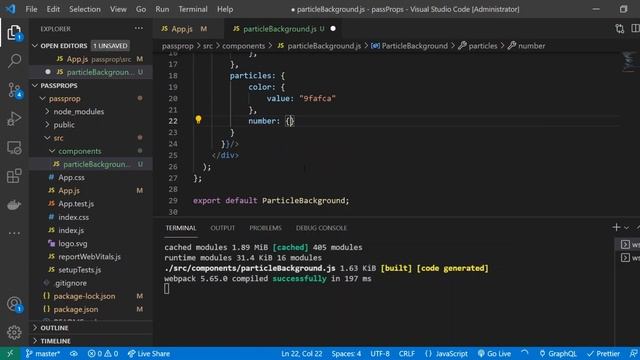
Task: Click errors and warnings count in status bar
Action: [x=103, y=353]
